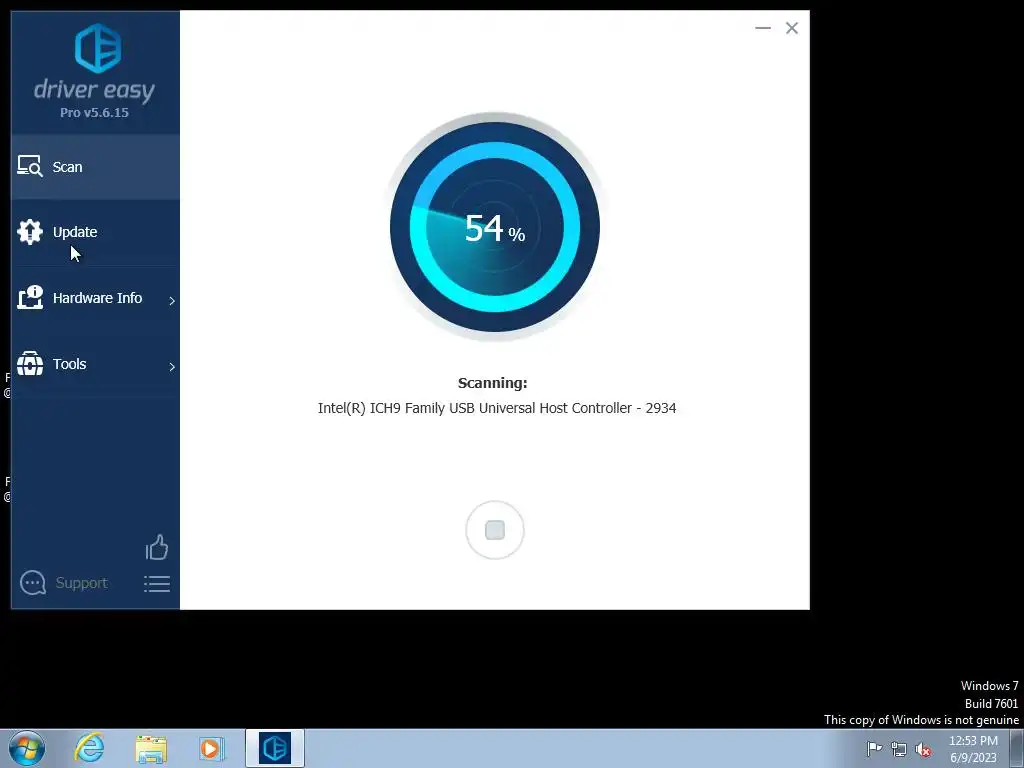Click the Support chat bubble icon
This screenshot has height=768, width=1024.
(x=32, y=583)
